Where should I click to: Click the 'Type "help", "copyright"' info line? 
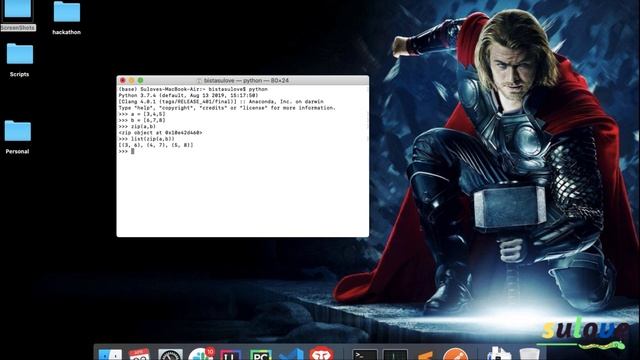[227, 108]
